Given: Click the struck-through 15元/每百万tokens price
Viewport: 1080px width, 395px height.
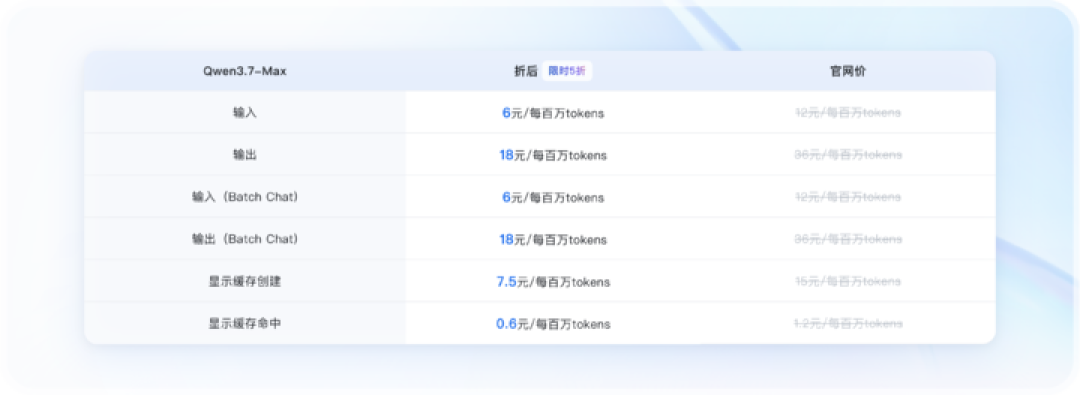Looking at the screenshot, I should 848,281.
